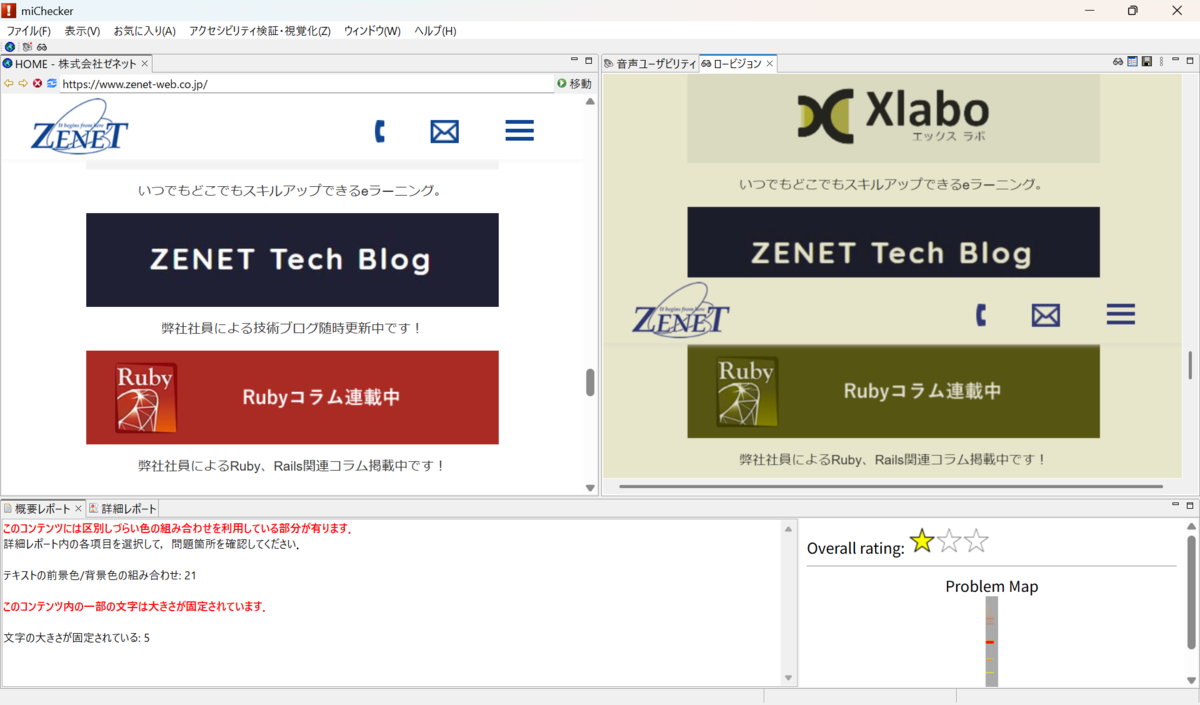1200x705 pixels.
Task: Click the red Rubyコラム連載中 banner in browser
Action: 292,397
